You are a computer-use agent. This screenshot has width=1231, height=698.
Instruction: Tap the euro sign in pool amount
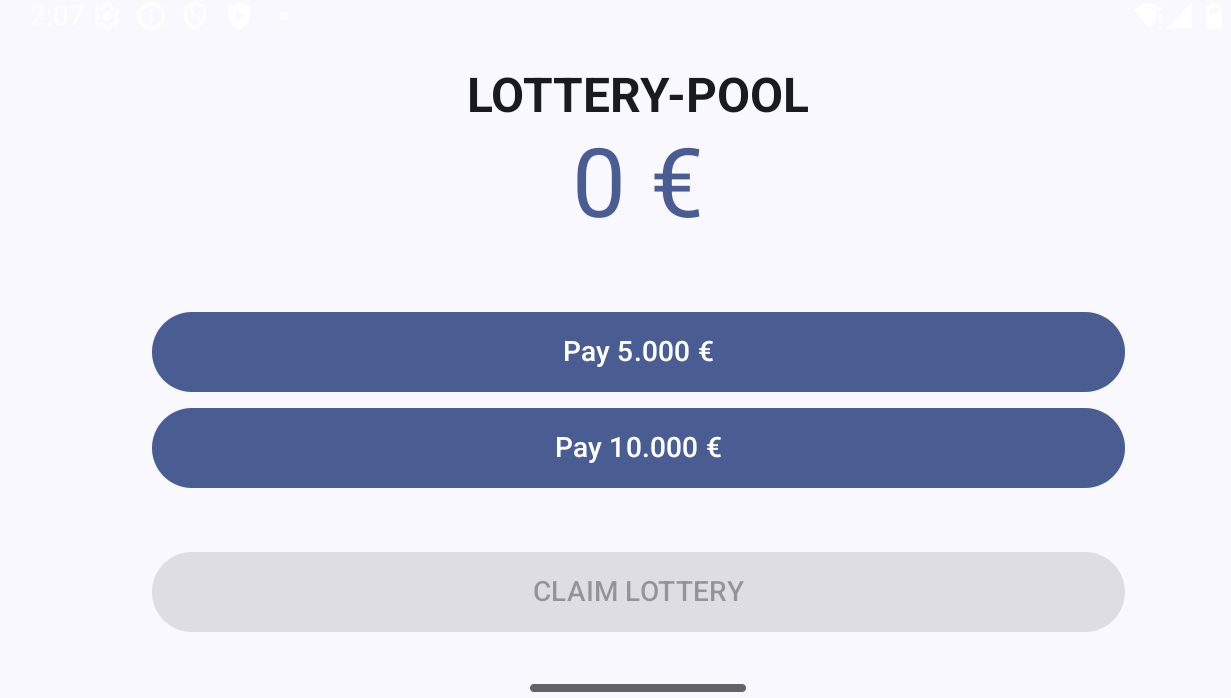(x=677, y=184)
